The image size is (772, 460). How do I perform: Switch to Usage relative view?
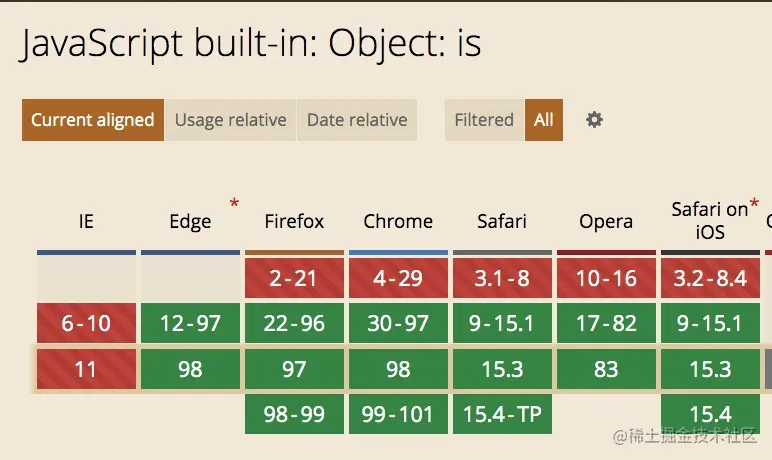coord(230,120)
